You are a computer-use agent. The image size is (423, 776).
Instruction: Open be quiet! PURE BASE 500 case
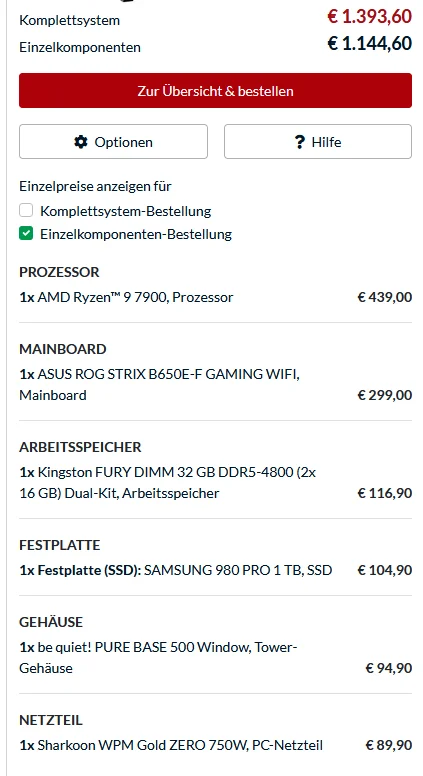(158, 658)
